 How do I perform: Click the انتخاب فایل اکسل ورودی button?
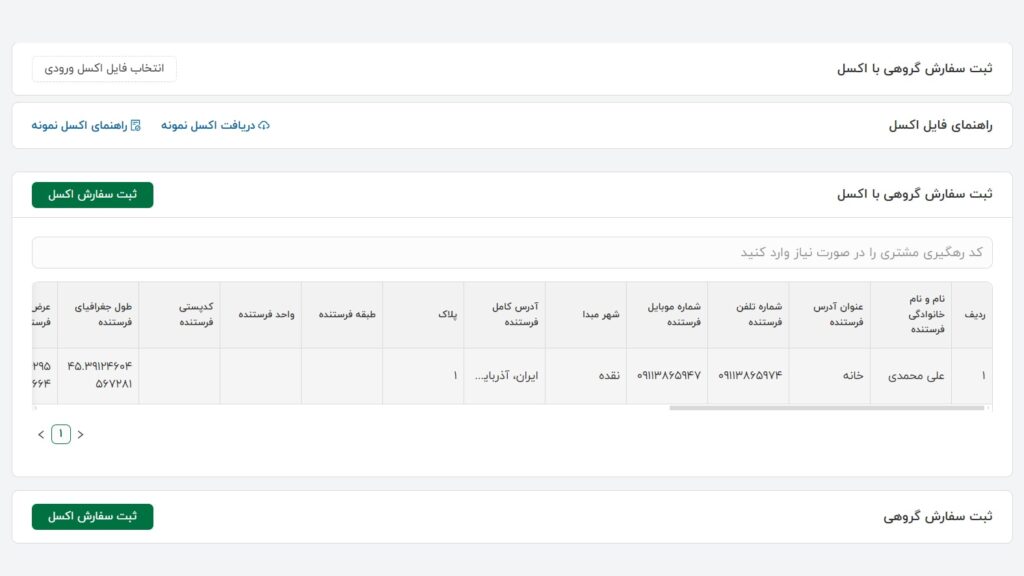(x=103, y=68)
